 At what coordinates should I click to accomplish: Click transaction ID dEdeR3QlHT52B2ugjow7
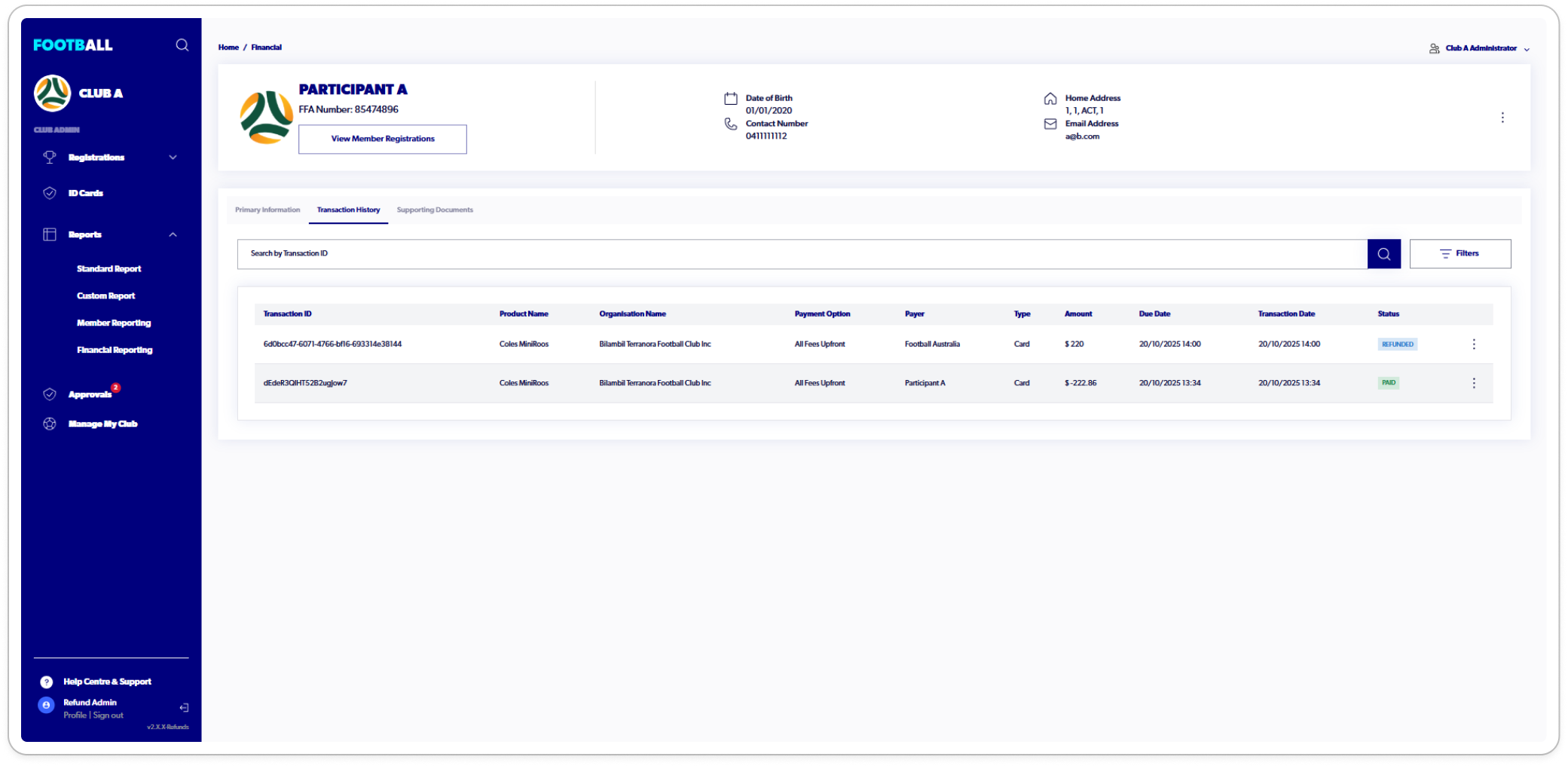tap(305, 383)
